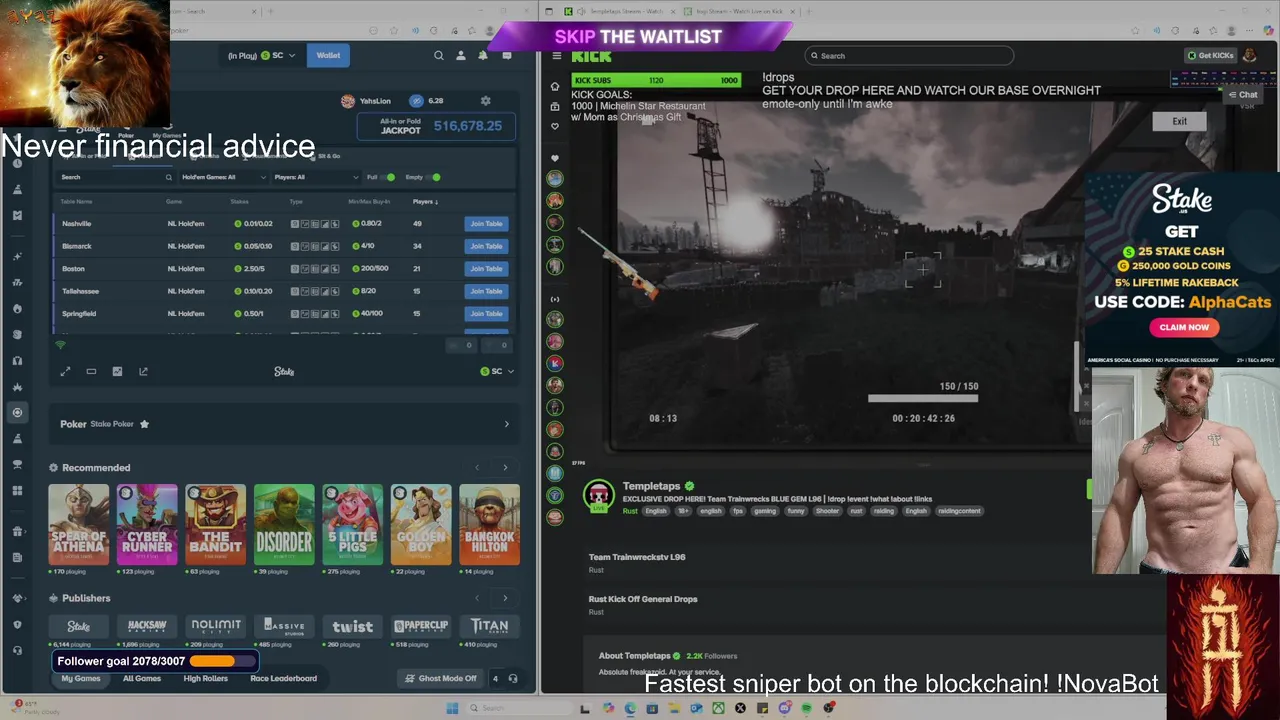Click the Exit button on the stream
The height and width of the screenshot is (720, 1280).
[x=1180, y=121]
